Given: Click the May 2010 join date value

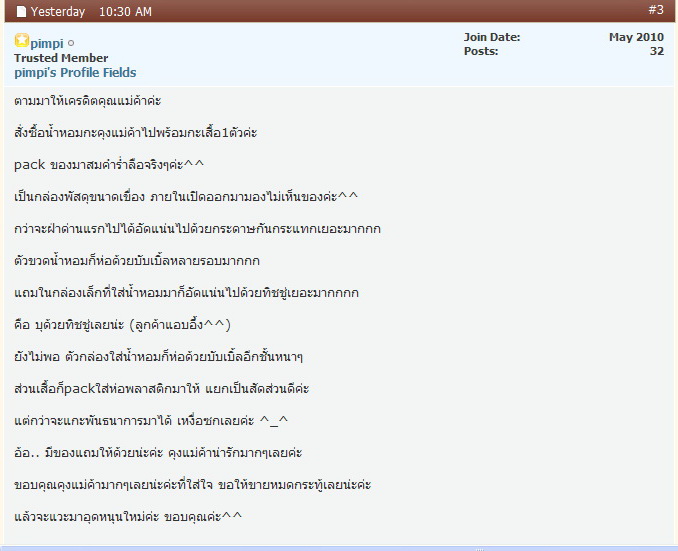Looking at the screenshot, I should [636, 37].
